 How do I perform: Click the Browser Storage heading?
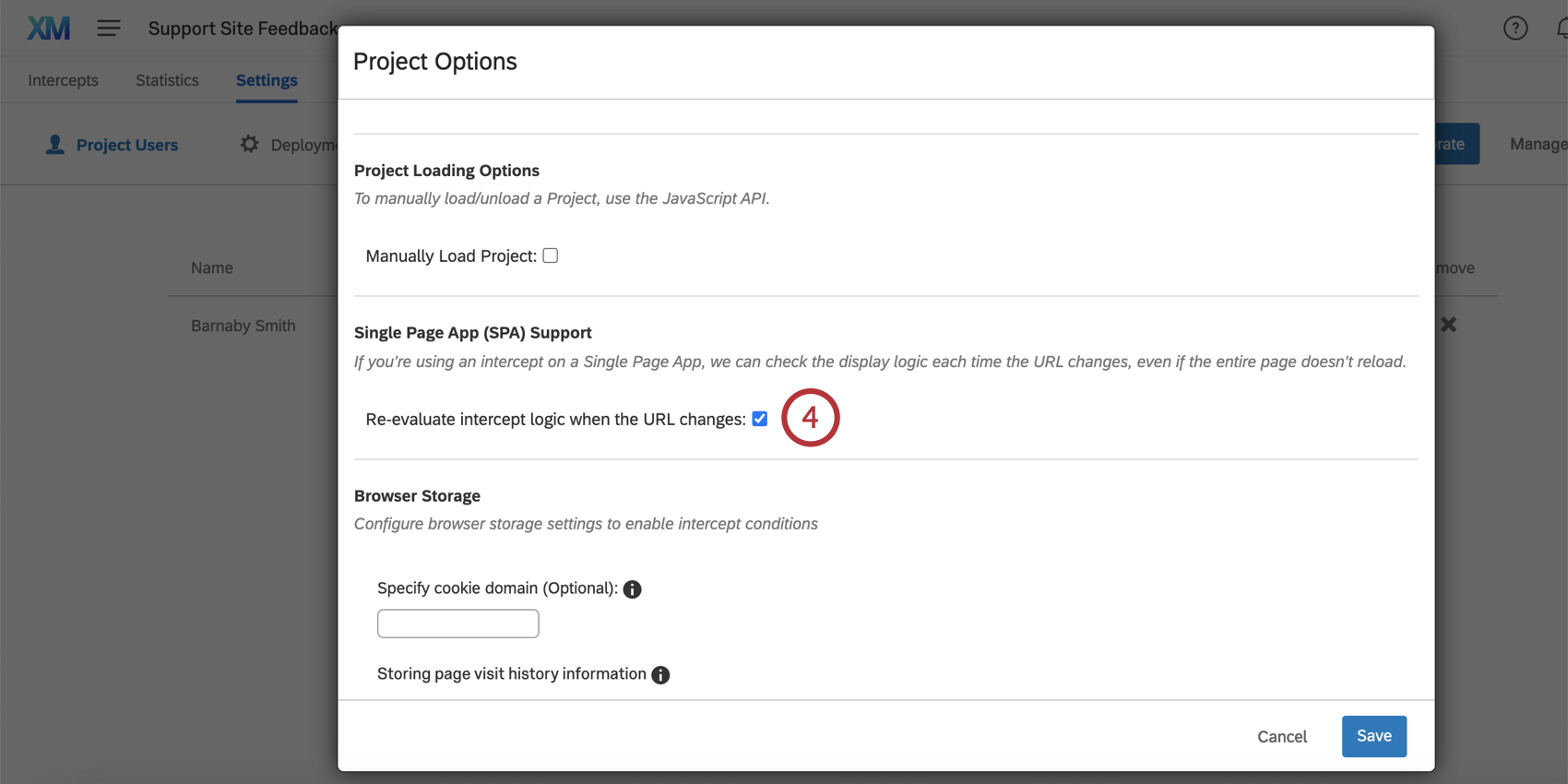pos(417,496)
